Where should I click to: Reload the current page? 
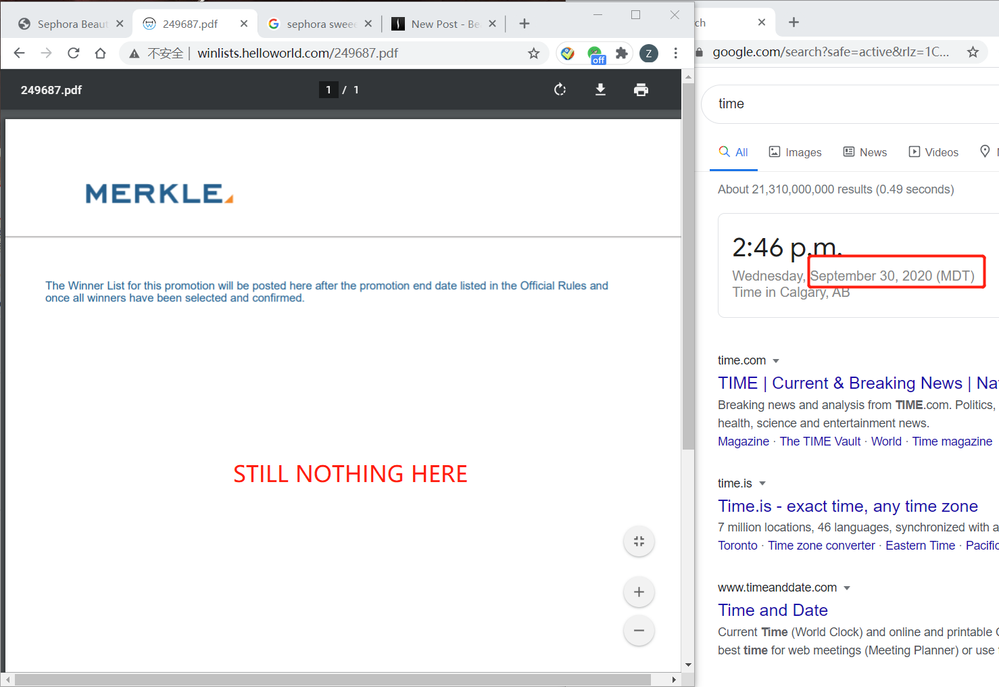pos(73,53)
